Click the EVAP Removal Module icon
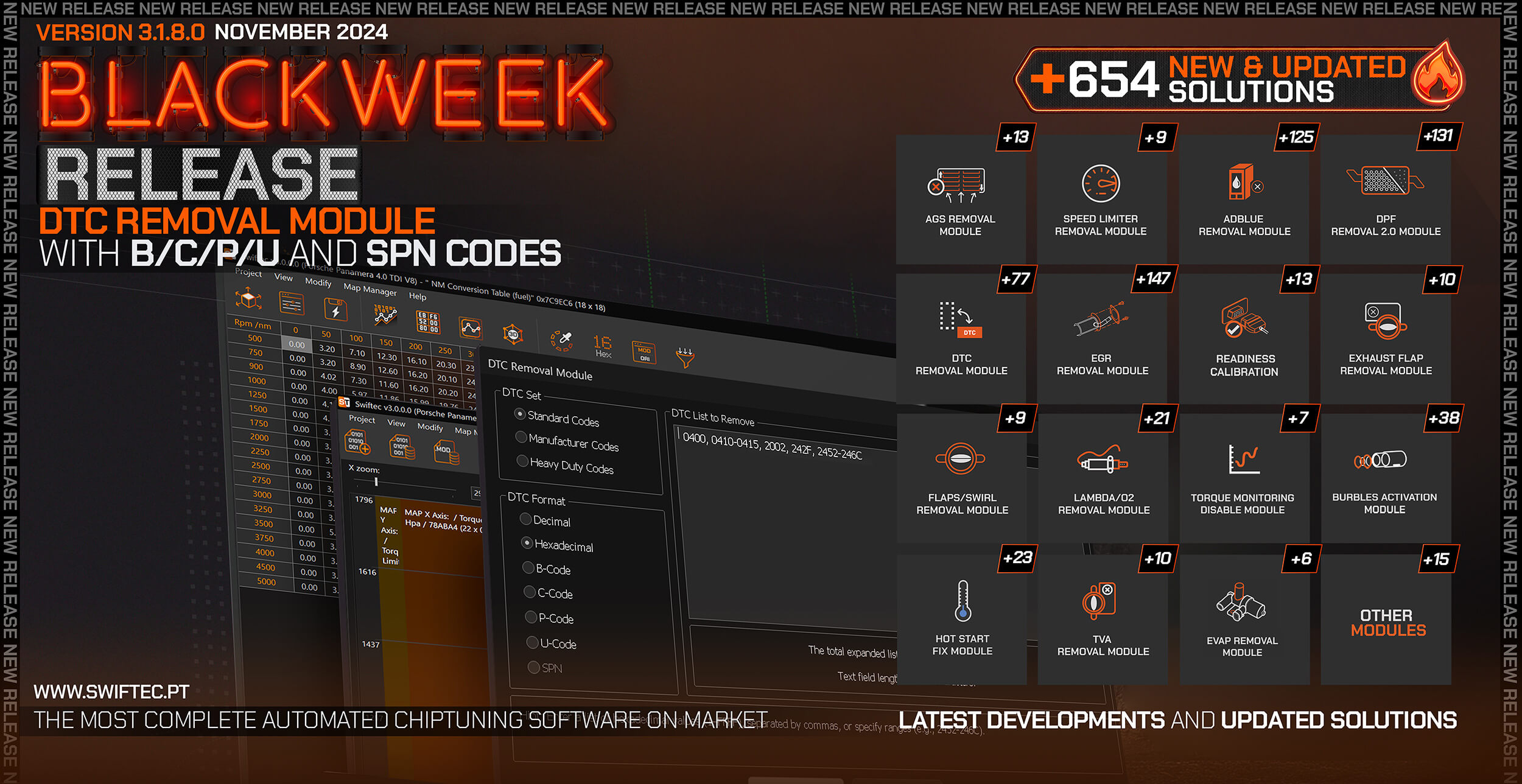Viewport: 1522px width, 784px height. click(1241, 602)
